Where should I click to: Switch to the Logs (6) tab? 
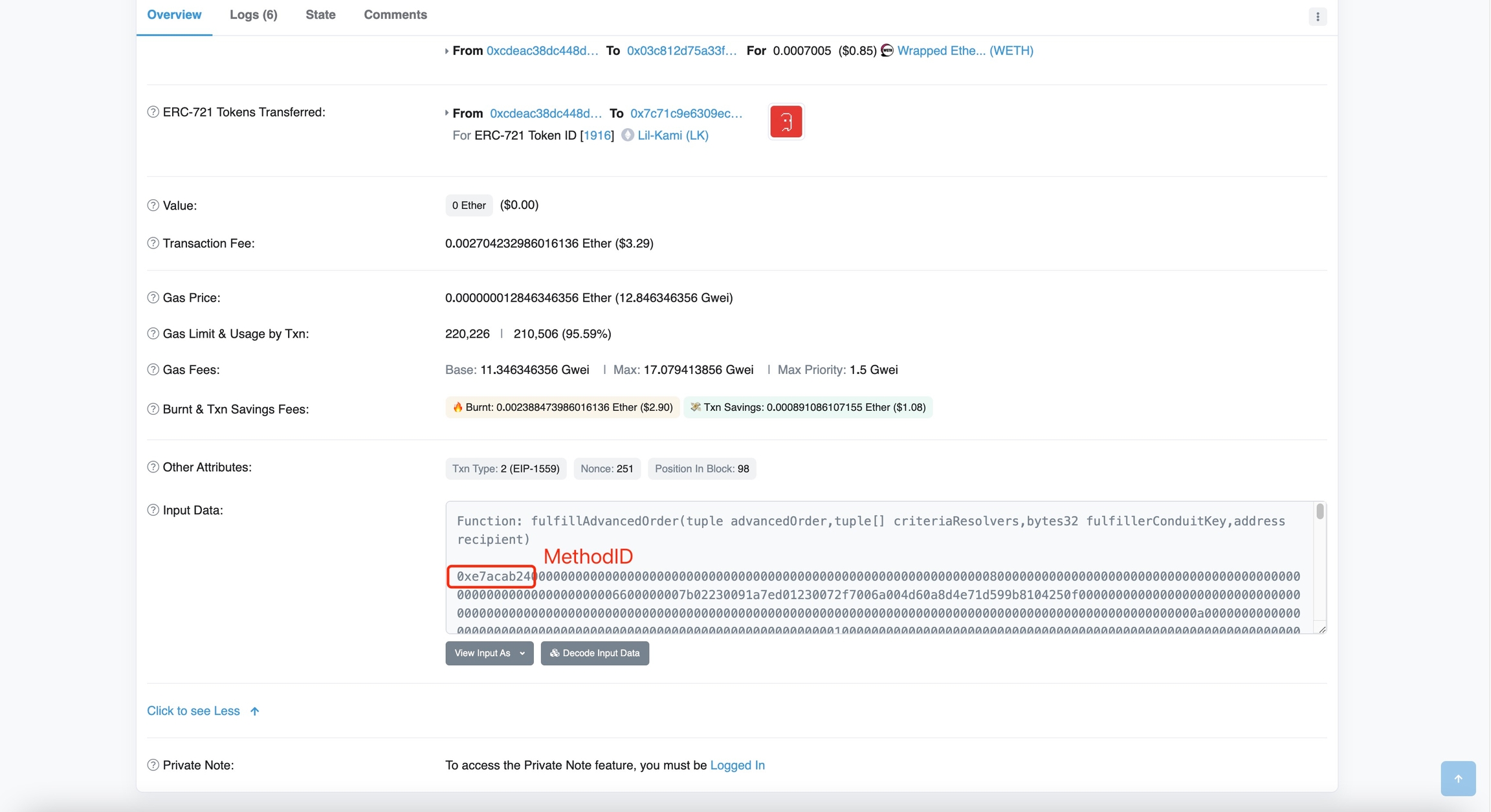(x=253, y=15)
